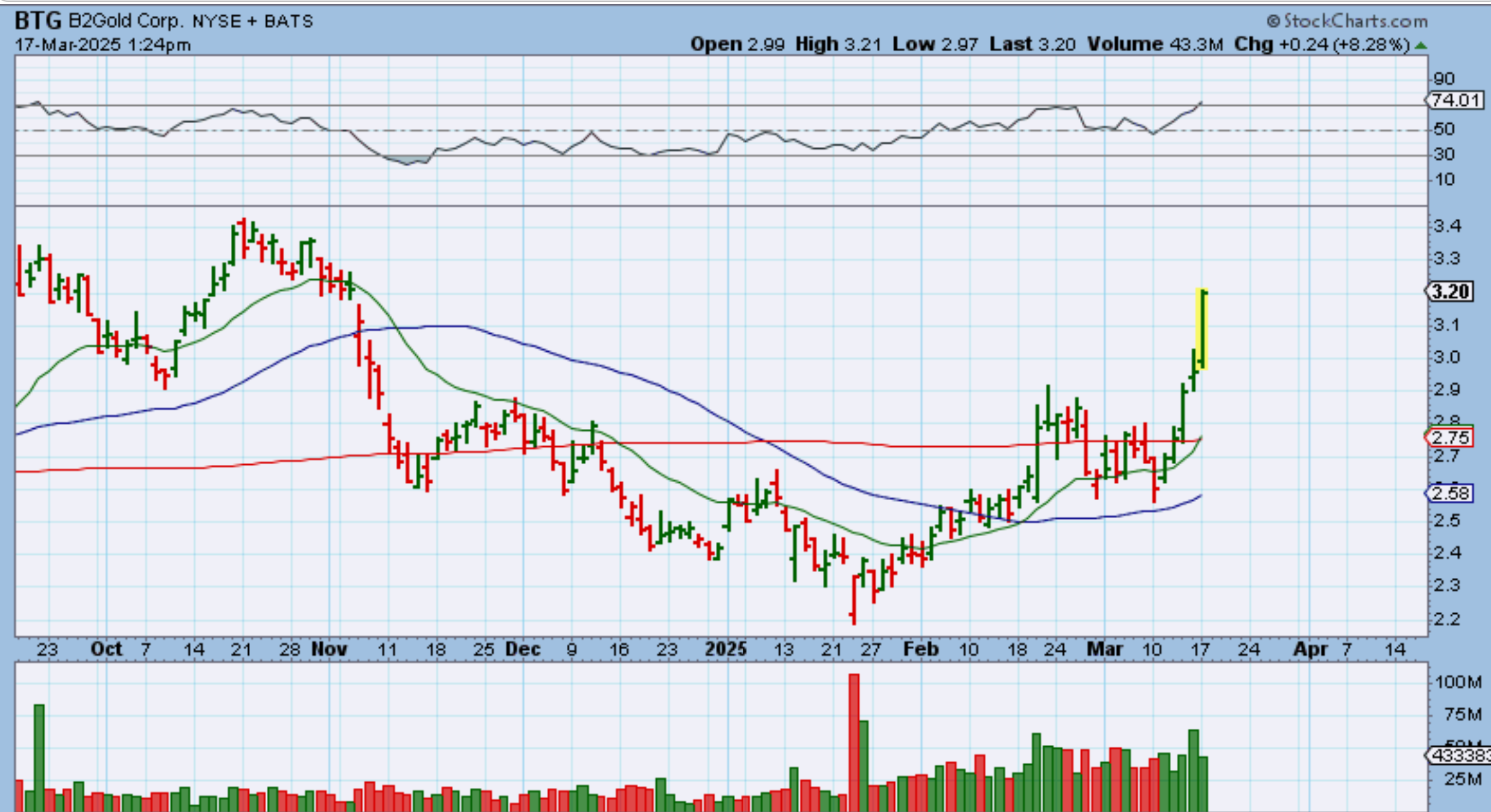Screen dimensions: 1491x812
Task: Click the 100M volume axis label
Action: coord(1458,682)
